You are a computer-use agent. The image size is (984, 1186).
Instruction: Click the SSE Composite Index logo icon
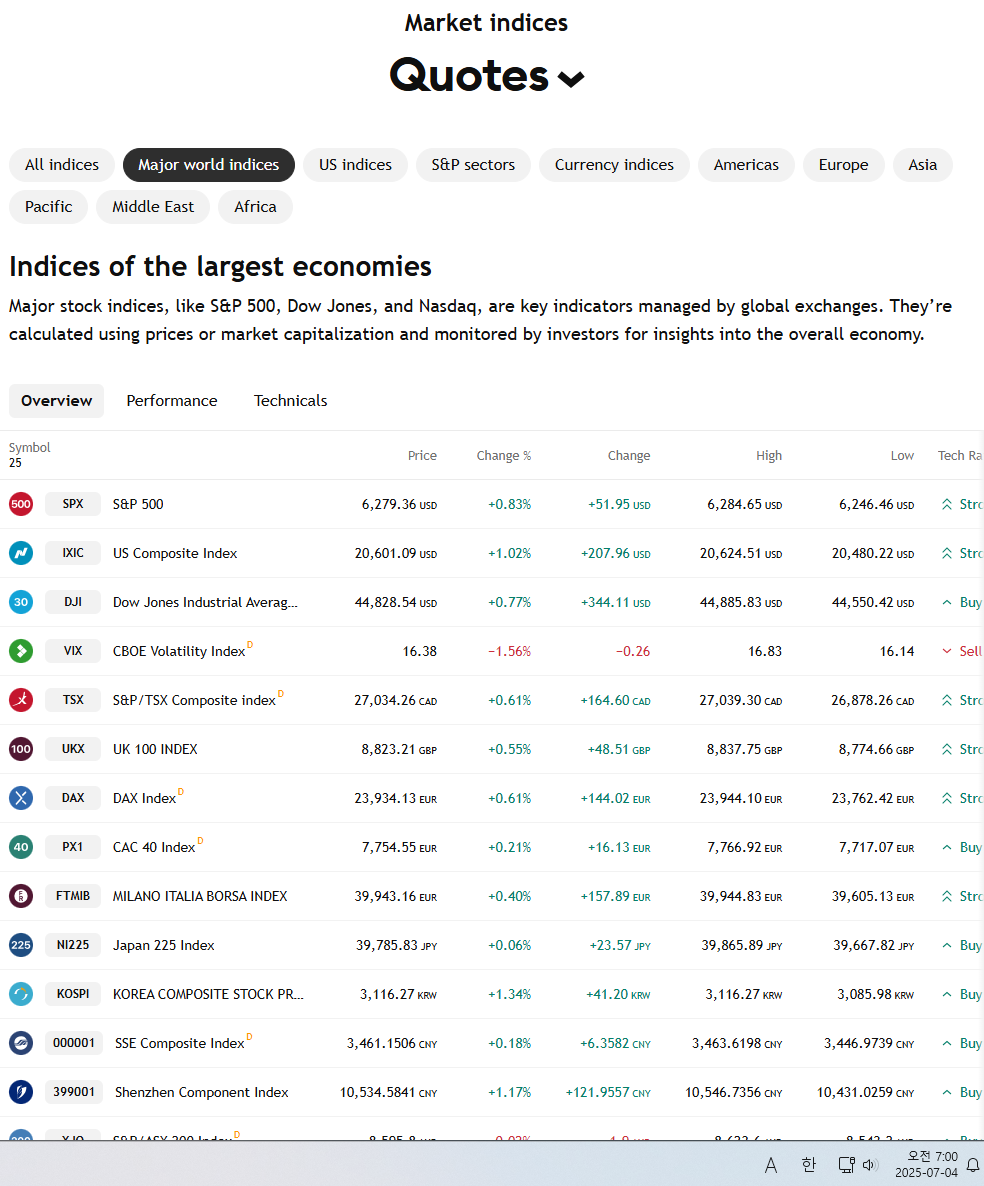[21, 1043]
